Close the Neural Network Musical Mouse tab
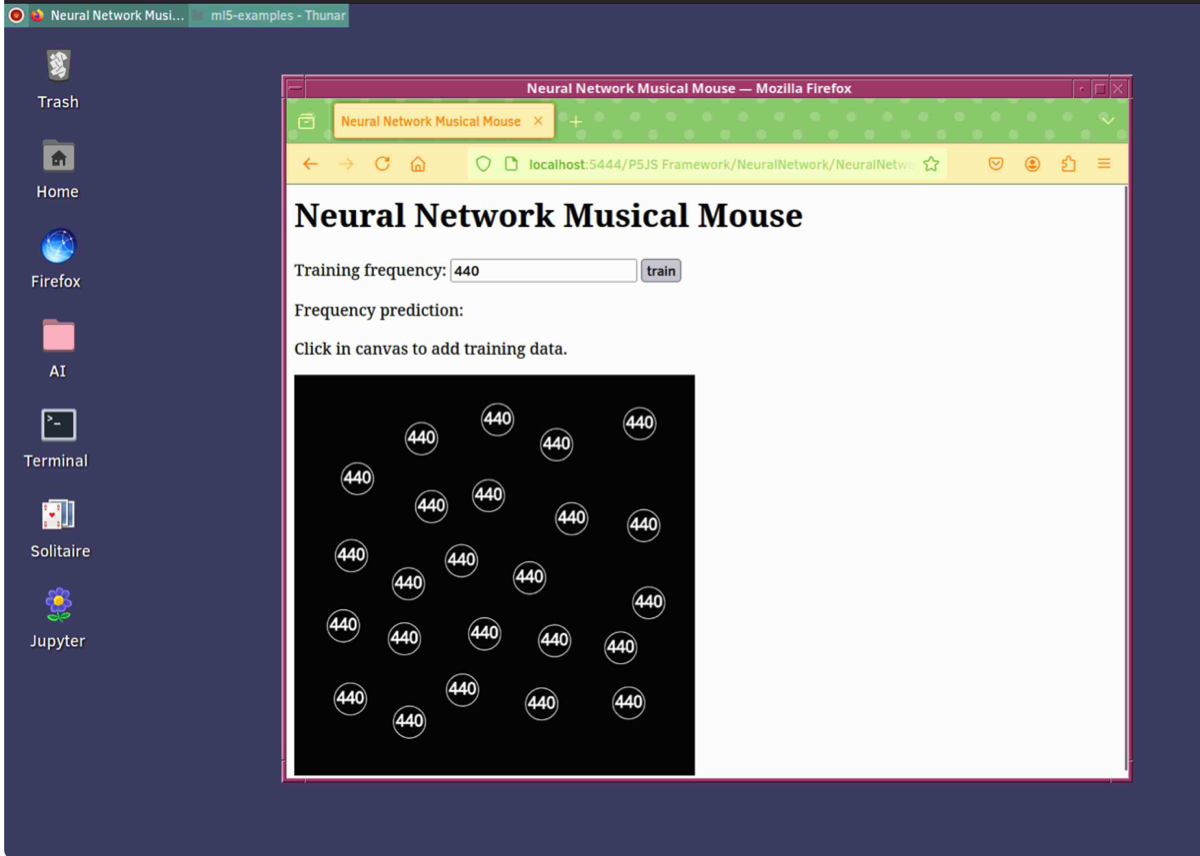Image resolution: width=1200 pixels, height=856 pixels. 538,121
